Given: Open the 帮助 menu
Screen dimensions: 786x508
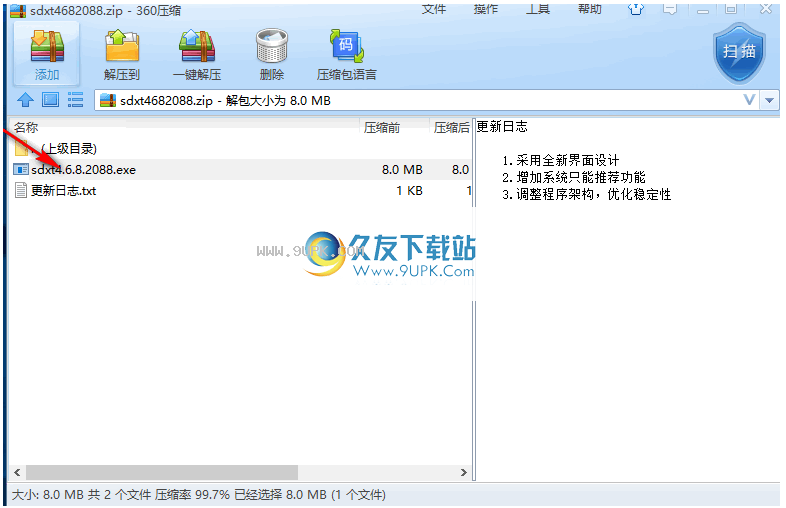Looking at the screenshot, I should pyautogui.click(x=590, y=9).
